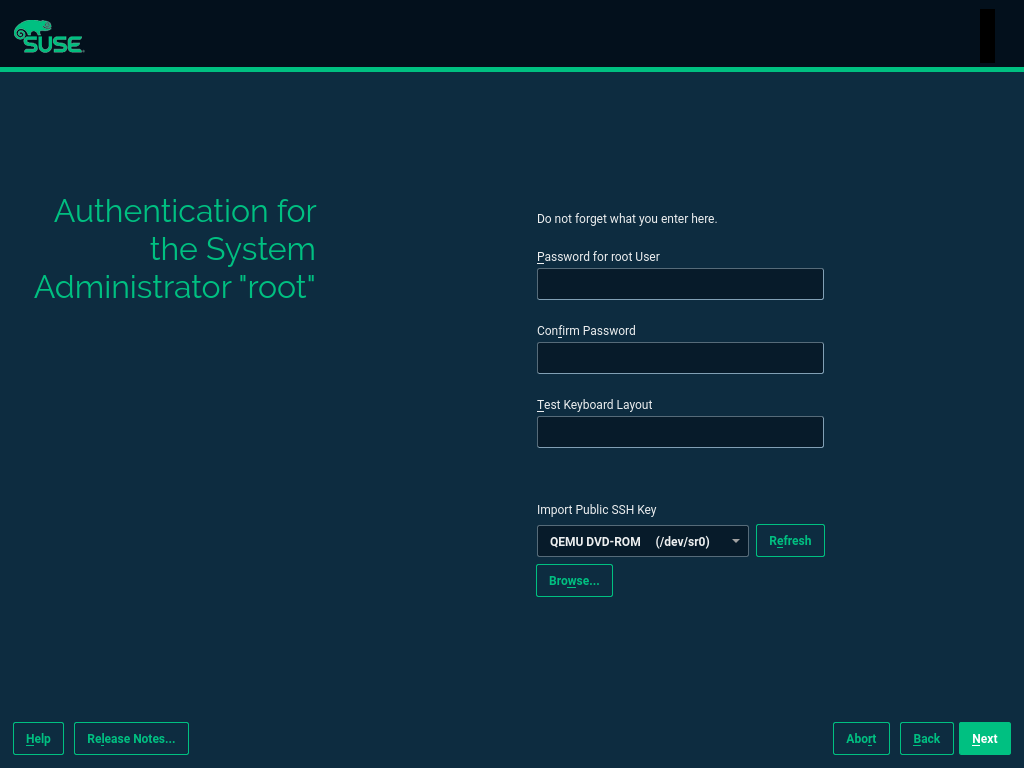Image resolution: width=1024 pixels, height=768 pixels.
Task: Click the "Test Keyboard Layout" label
Action: pos(594,405)
